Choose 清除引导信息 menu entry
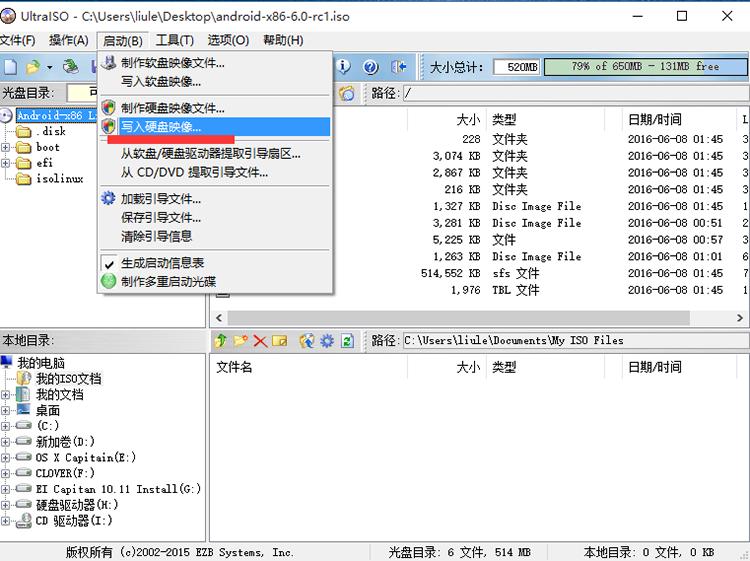Screen dimensions: 750x561 click(x=215, y=236)
